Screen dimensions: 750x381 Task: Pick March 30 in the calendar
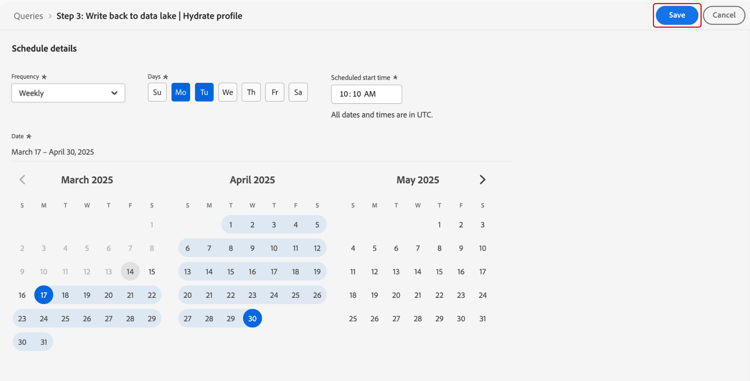pos(22,342)
